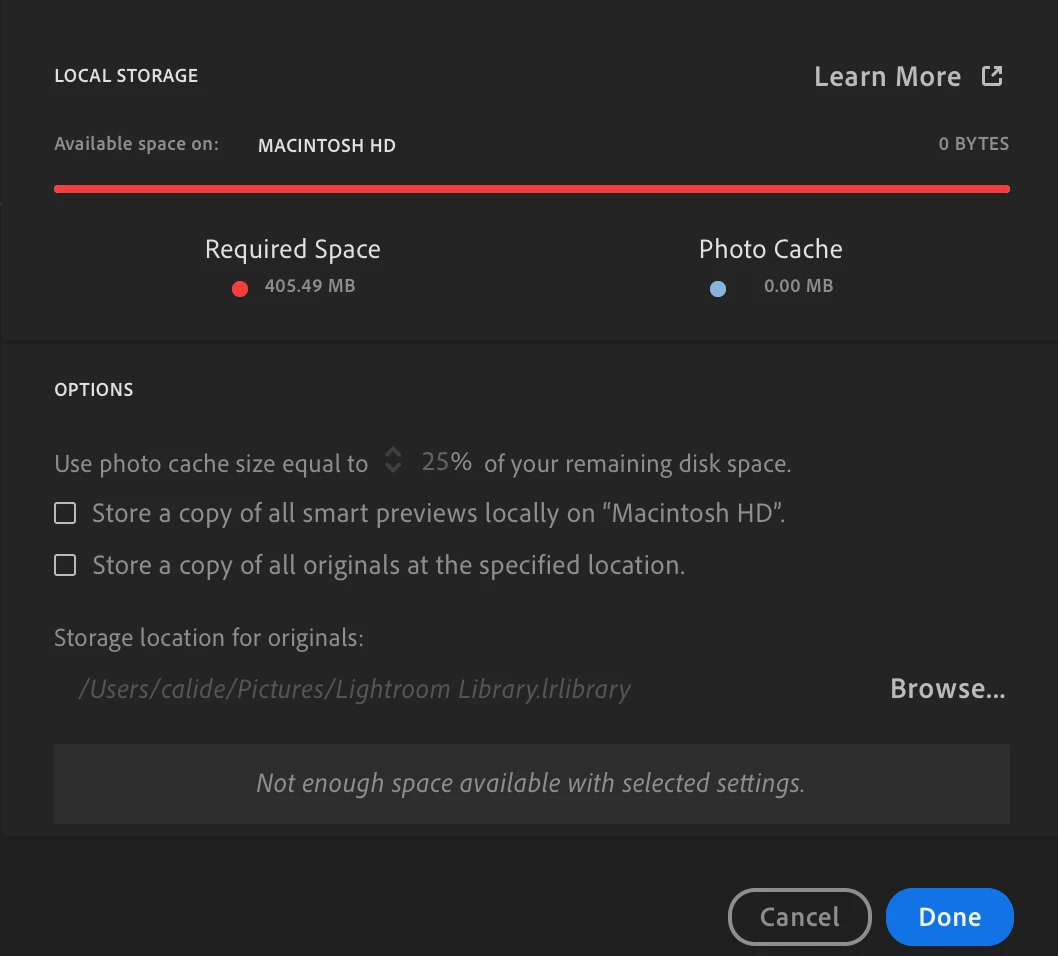This screenshot has height=956, width=1058.
Task: Cancel the local storage dialog
Action: [800, 917]
